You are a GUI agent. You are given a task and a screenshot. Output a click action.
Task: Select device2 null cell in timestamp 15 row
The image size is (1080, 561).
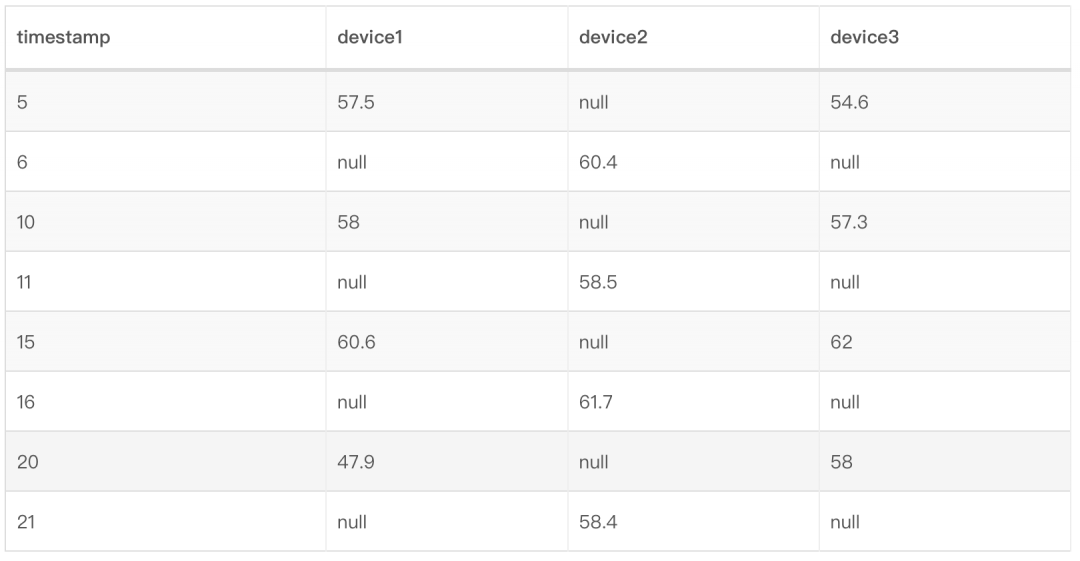pyautogui.click(x=593, y=341)
